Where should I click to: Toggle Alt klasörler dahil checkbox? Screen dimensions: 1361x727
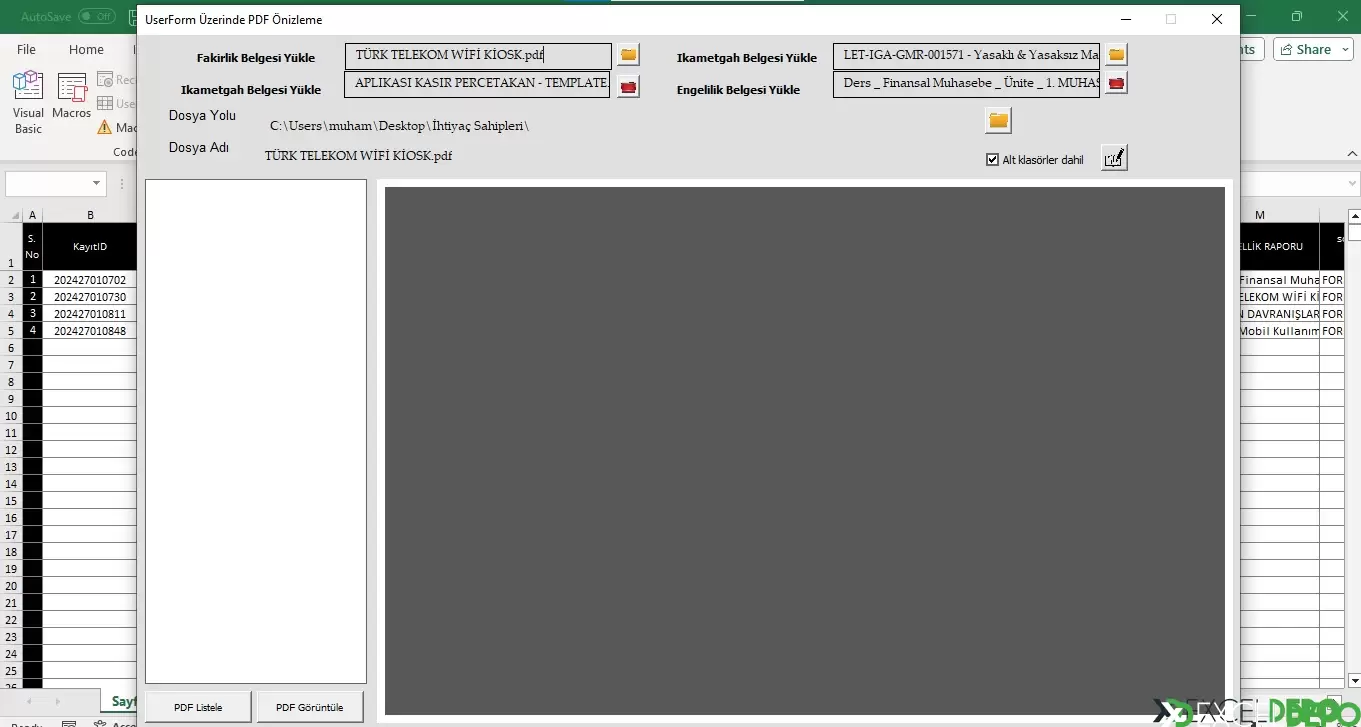993,160
